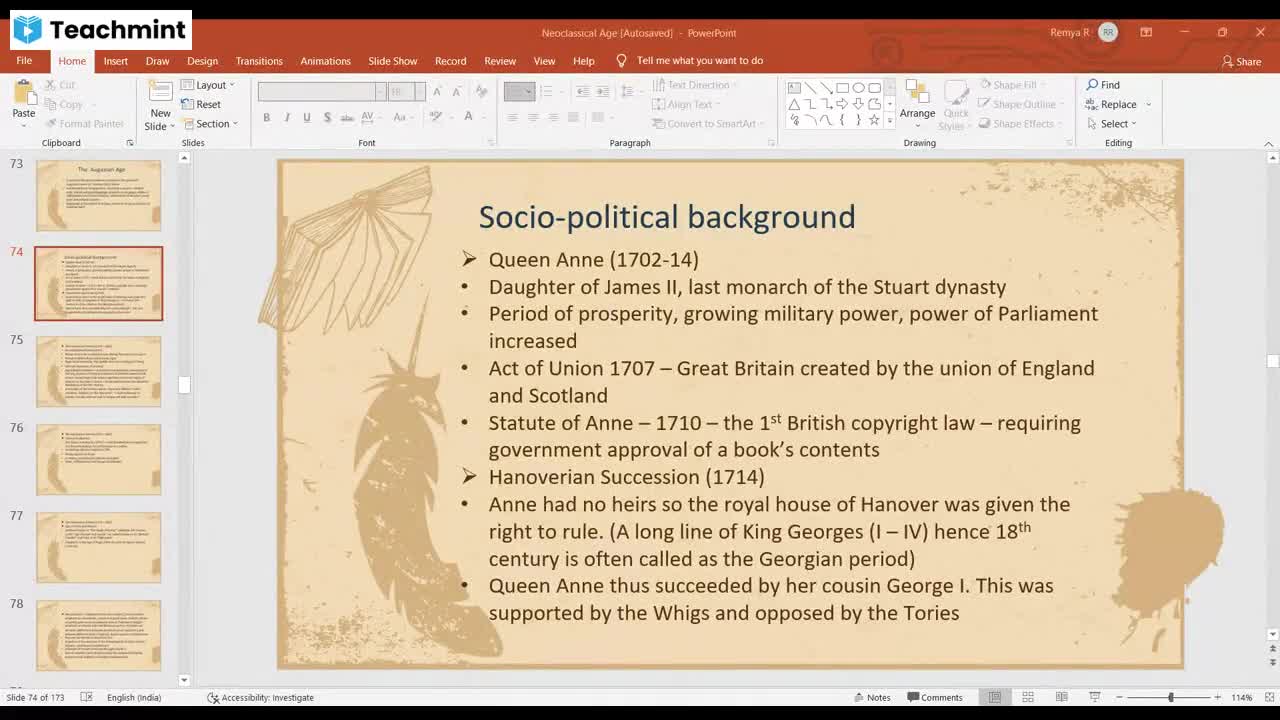Expand the Font size combo box

[420, 91]
